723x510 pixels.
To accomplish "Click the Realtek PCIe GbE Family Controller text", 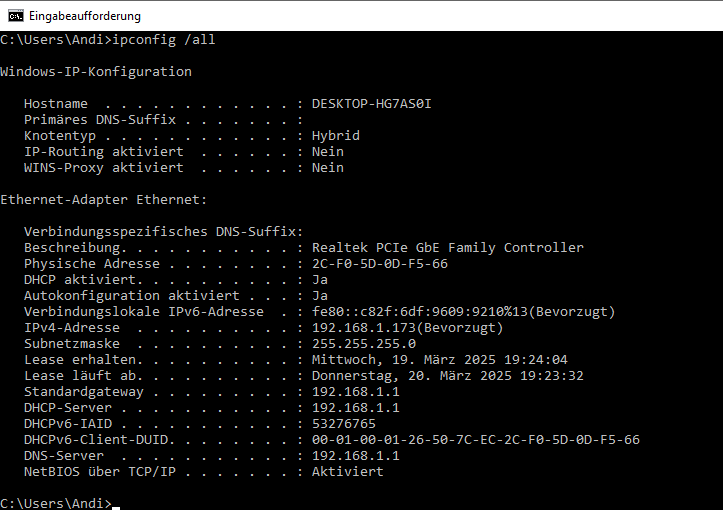I will coord(448,248).
